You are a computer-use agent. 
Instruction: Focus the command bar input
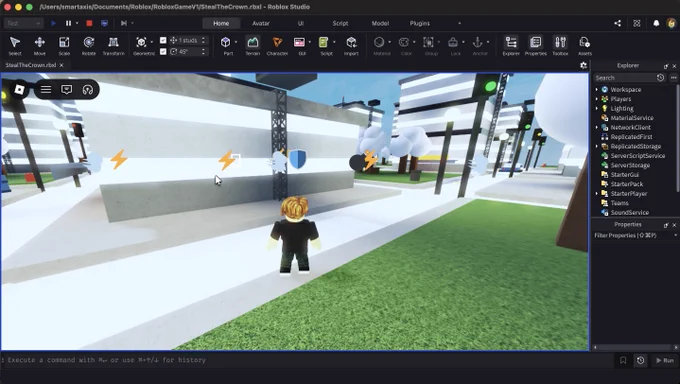click(x=307, y=360)
